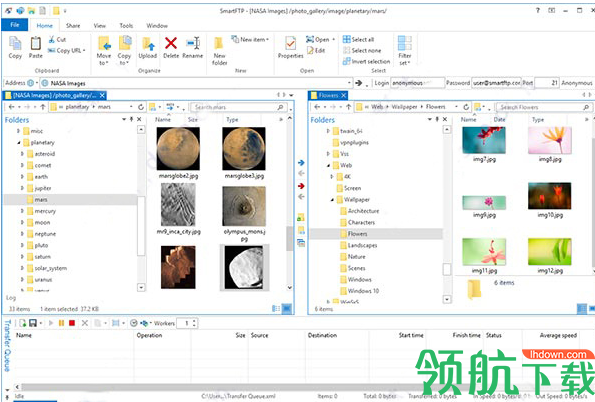595x402 pixels.
Task: Sort right pane by Date column
Action: pos(499,120)
